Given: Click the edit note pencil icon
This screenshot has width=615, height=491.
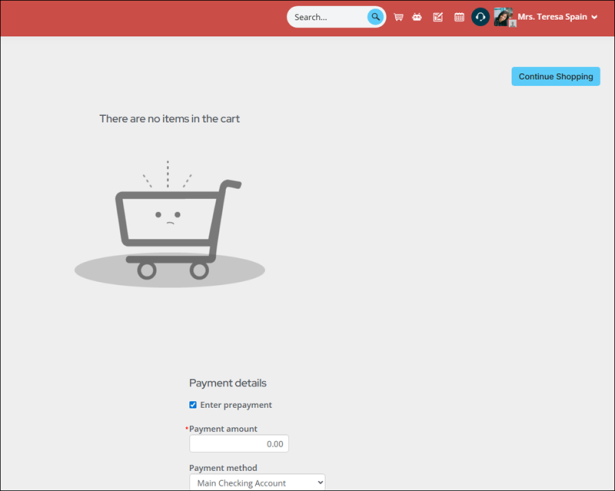Looking at the screenshot, I should tap(438, 17).
